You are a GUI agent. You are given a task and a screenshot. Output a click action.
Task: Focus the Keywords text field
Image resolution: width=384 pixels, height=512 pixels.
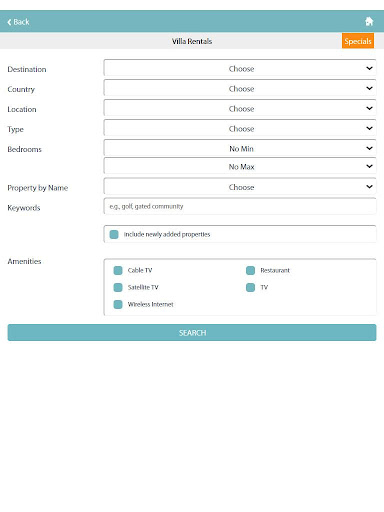[240, 206]
